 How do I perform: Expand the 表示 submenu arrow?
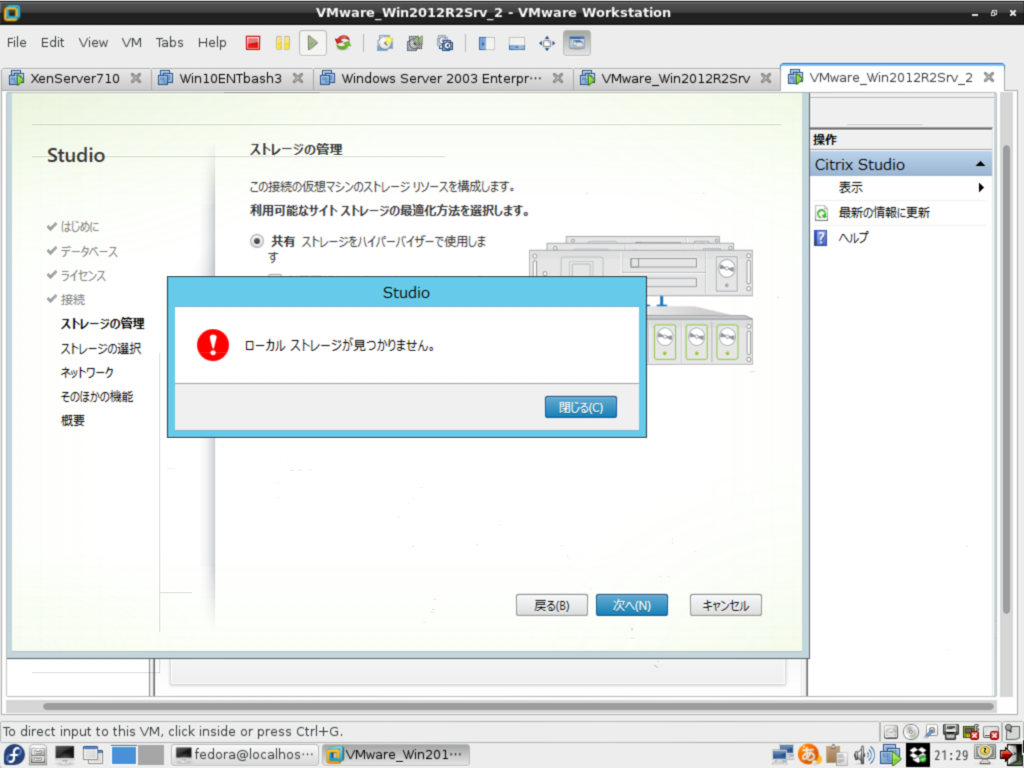point(981,188)
